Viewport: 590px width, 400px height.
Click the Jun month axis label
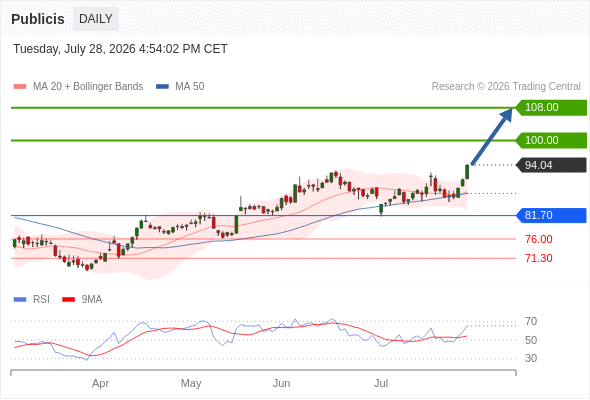point(281,383)
